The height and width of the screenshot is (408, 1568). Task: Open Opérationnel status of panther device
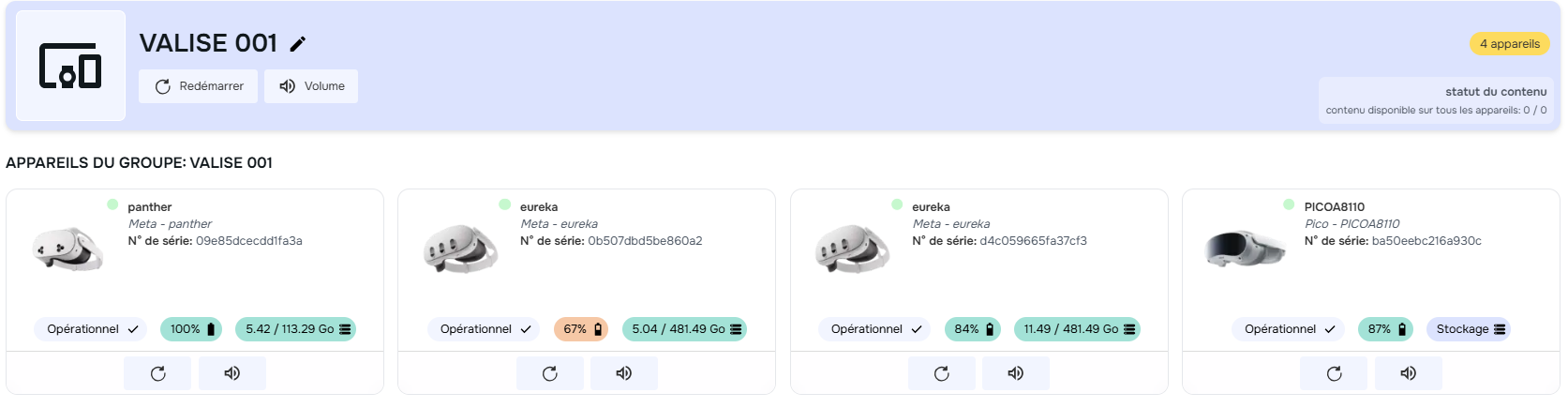pyautogui.click(x=92, y=329)
